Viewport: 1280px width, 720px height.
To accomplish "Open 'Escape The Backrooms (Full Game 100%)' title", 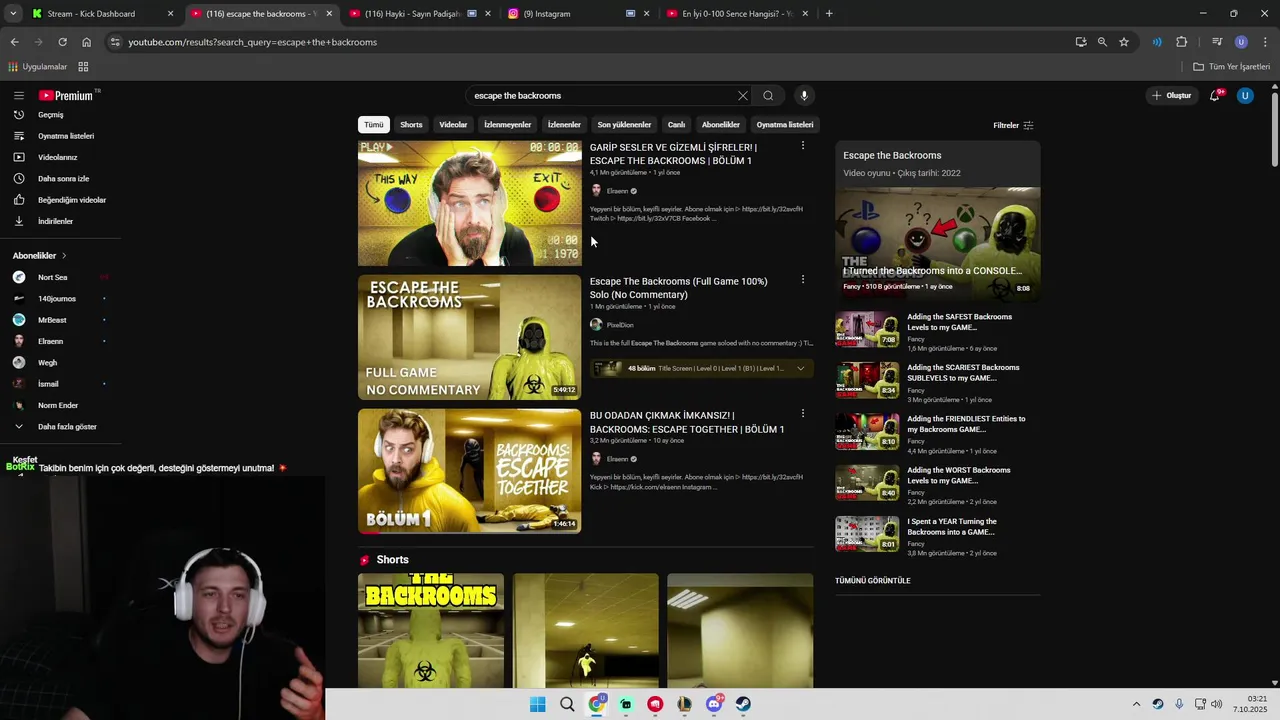I will click(679, 288).
